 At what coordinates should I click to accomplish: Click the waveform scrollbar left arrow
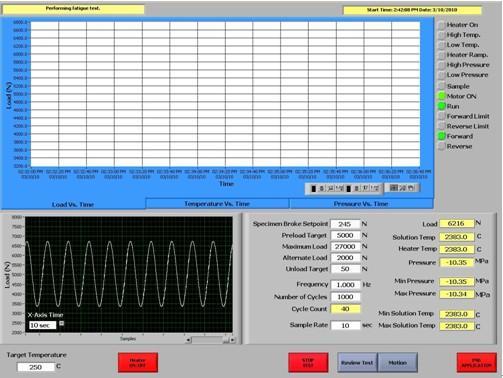[x=188, y=340]
